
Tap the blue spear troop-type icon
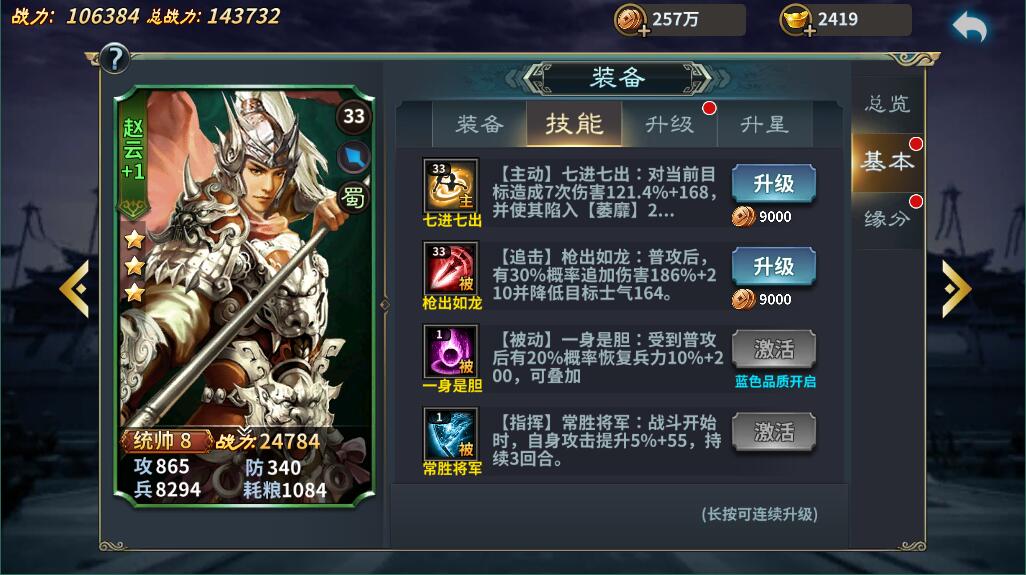(x=353, y=158)
